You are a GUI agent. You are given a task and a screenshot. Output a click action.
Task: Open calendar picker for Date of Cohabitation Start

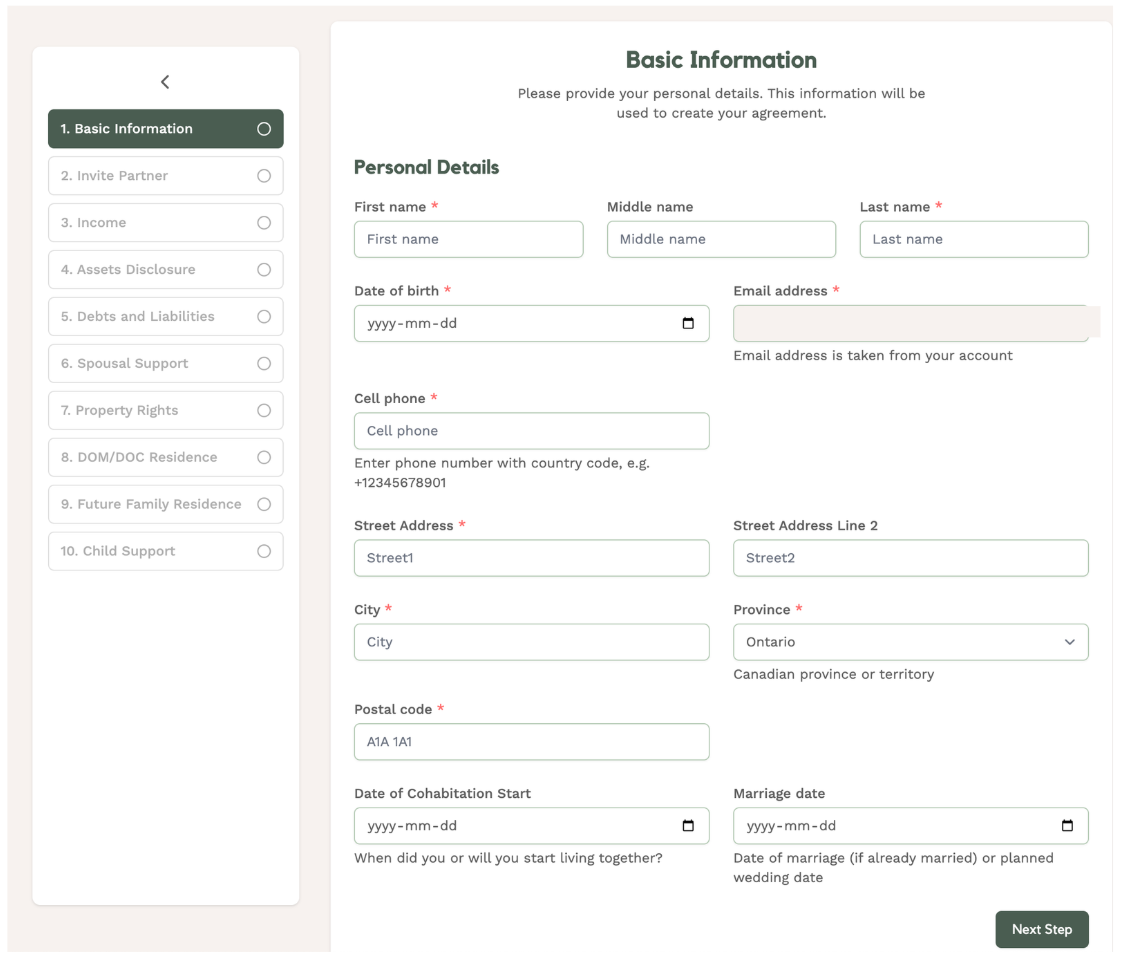688,826
